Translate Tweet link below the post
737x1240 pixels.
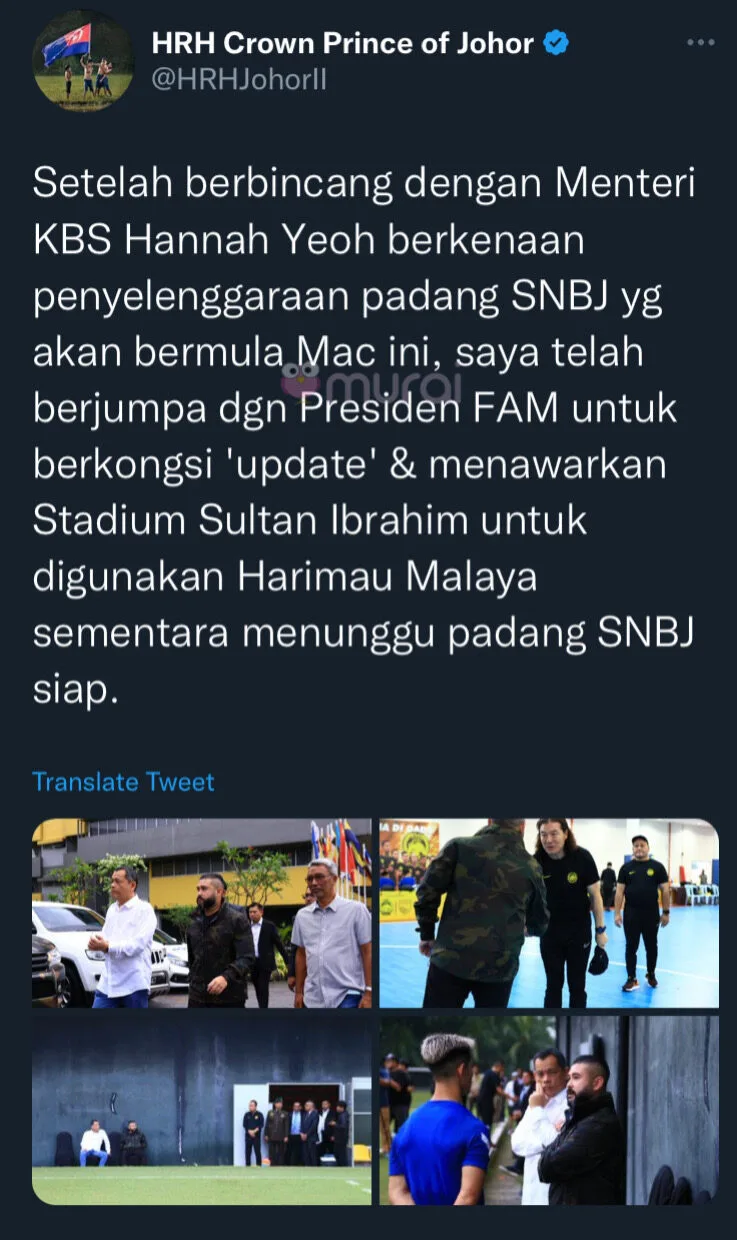click(x=123, y=782)
